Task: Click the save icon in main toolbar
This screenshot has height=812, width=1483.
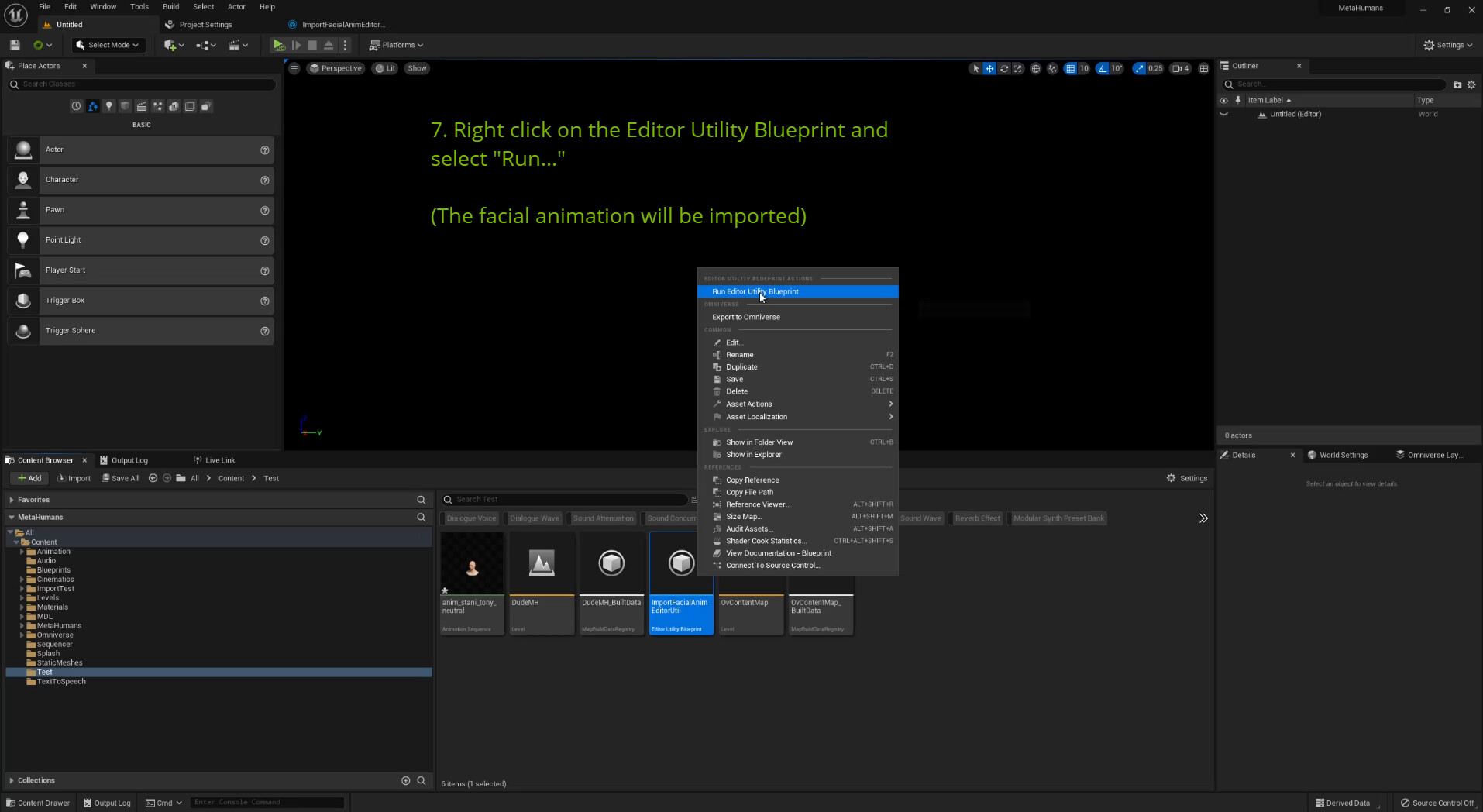Action: [x=15, y=45]
